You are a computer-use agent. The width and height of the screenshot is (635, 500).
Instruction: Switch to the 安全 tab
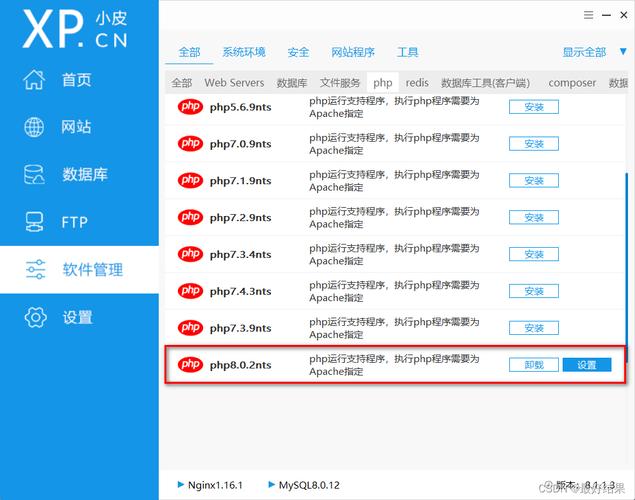tap(298, 52)
